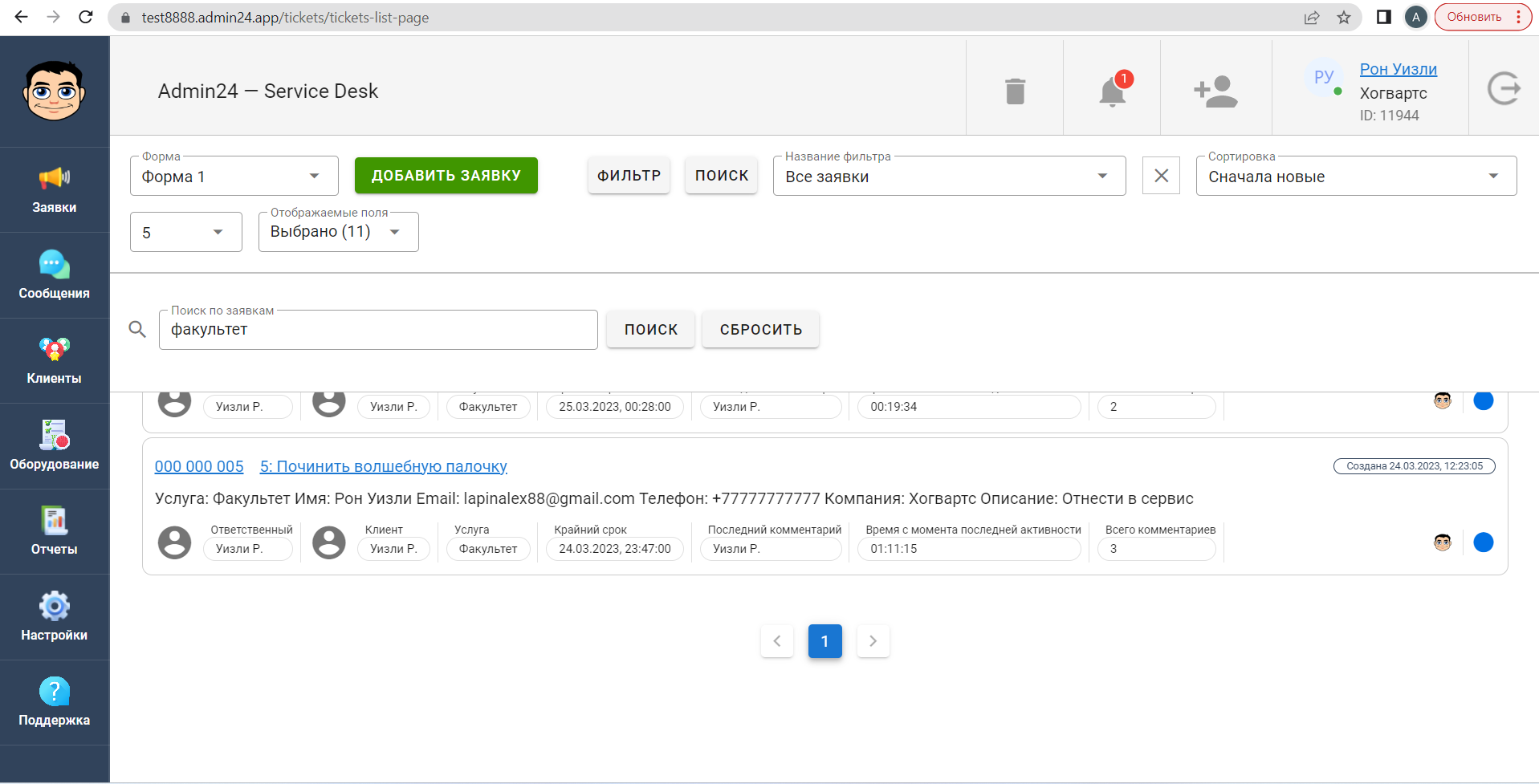The width and height of the screenshot is (1539, 784).
Task: Go to next page arrow
Action: click(873, 641)
